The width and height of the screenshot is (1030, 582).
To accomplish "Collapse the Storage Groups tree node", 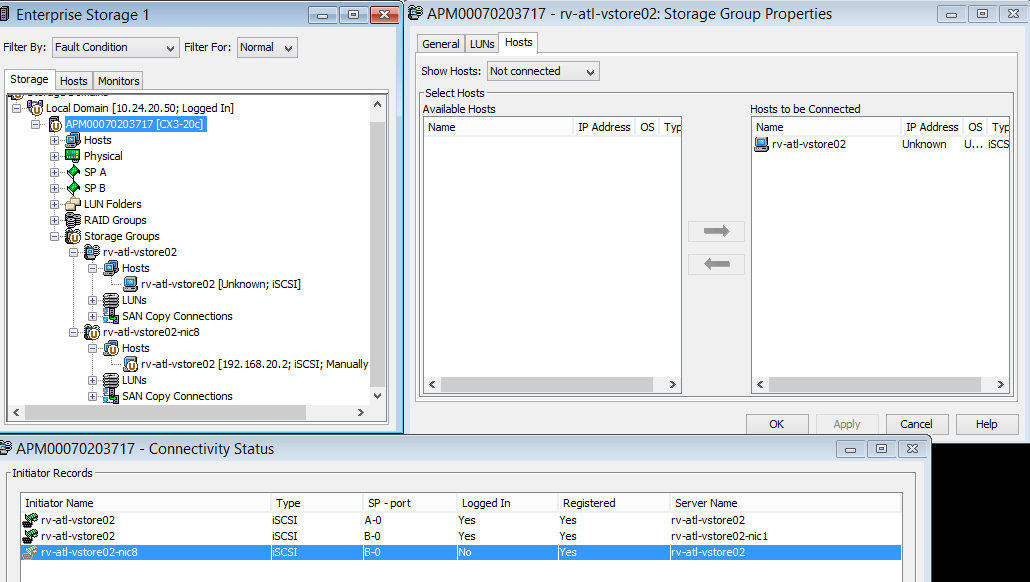I will click(55, 236).
